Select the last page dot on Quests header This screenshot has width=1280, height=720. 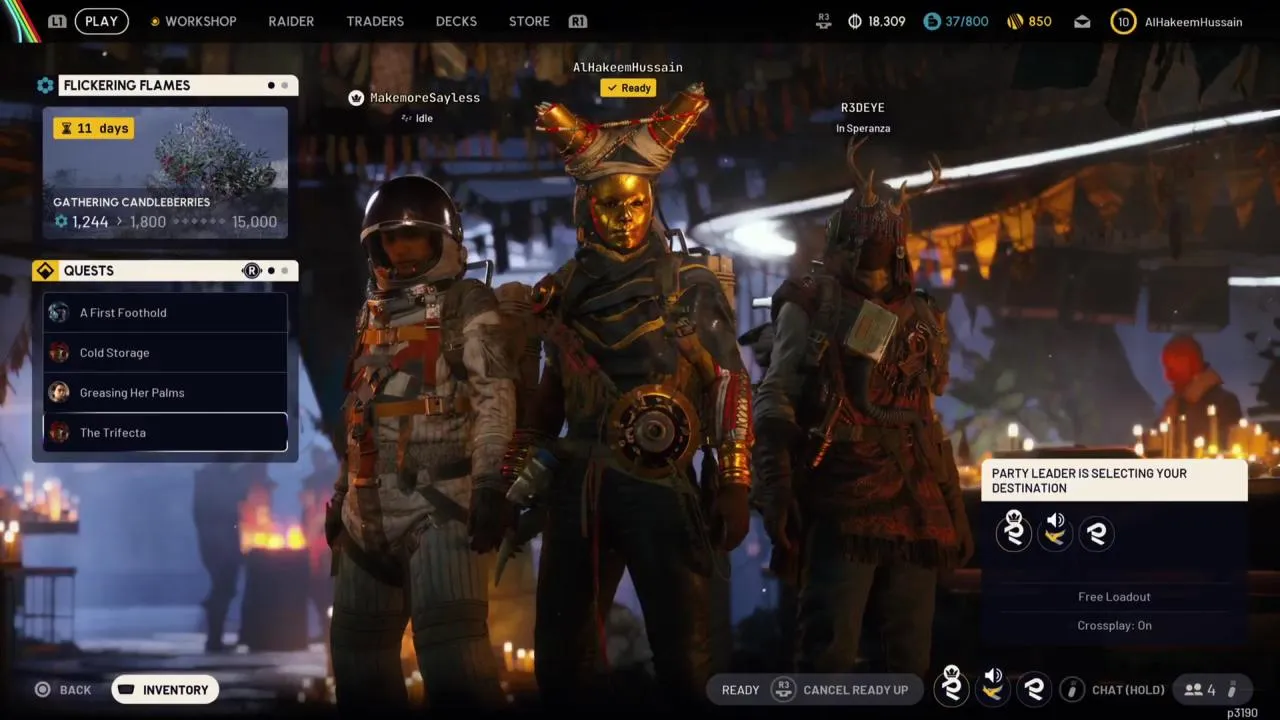click(284, 270)
